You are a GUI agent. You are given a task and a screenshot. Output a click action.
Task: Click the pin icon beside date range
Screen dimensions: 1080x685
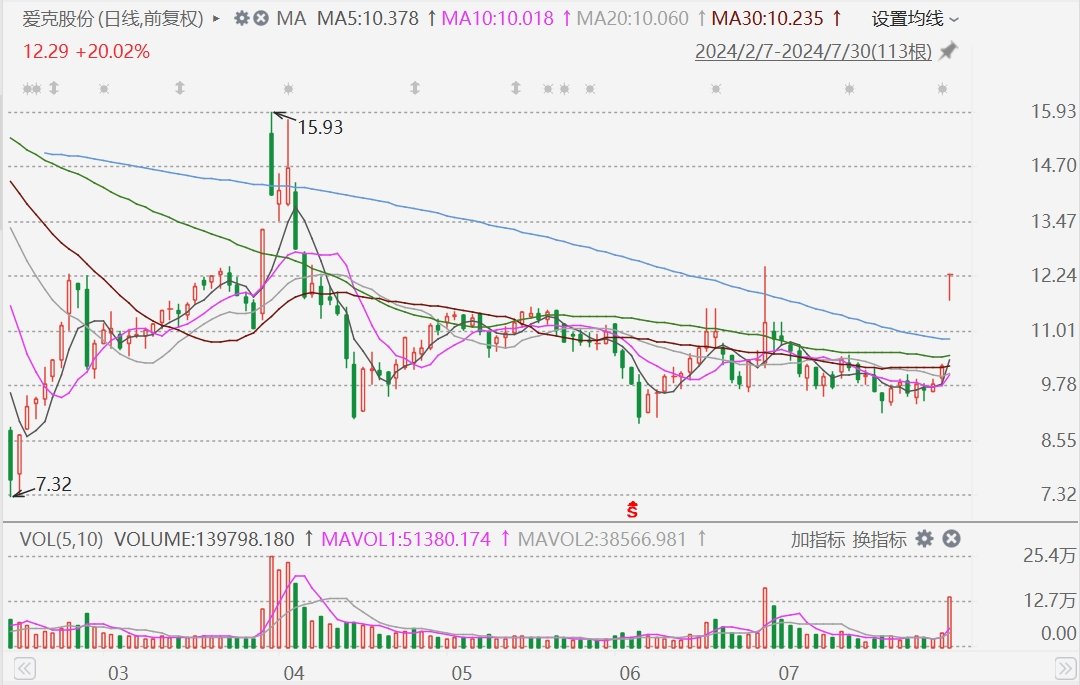tap(948, 50)
